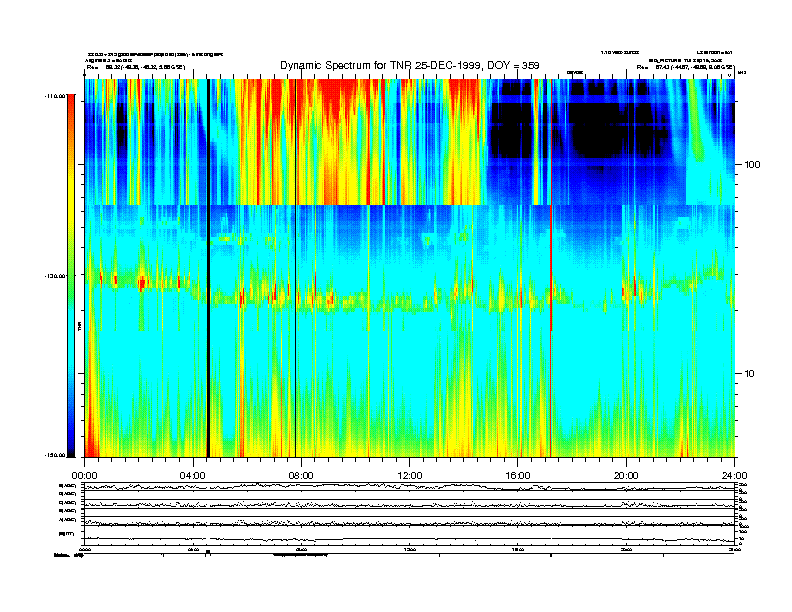This screenshot has height=612, width=792.
Task: Click the thick black data gap after 04:00
Action: click(208, 268)
